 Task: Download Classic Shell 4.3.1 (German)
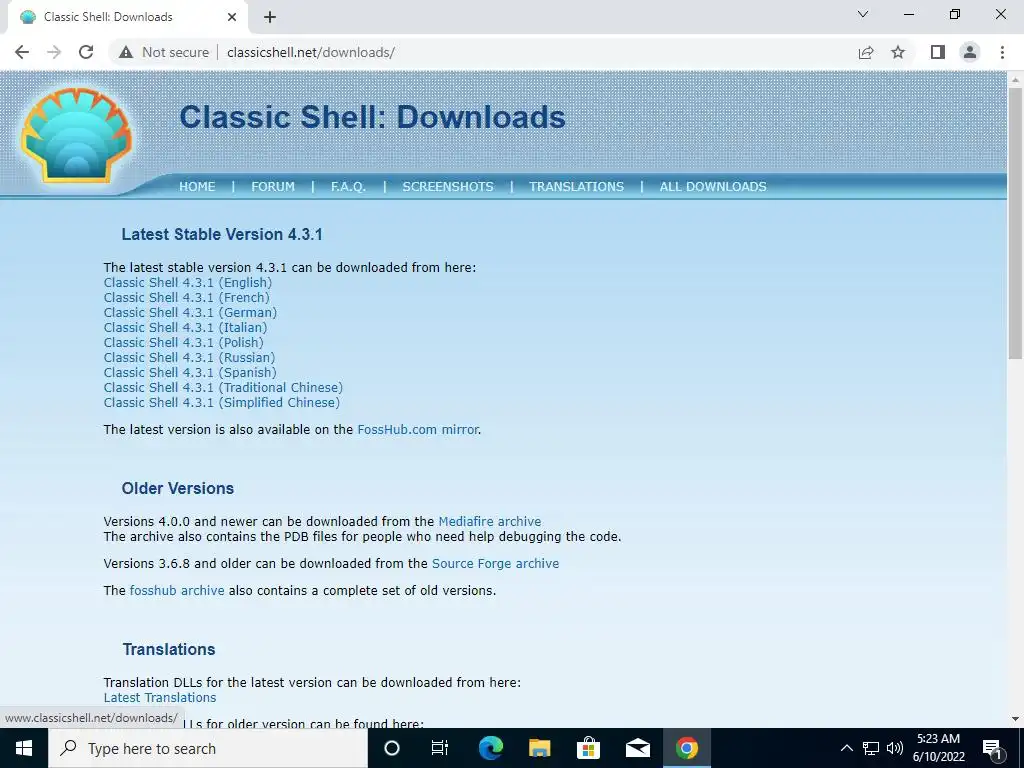pyautogui.click(x=191, y=313)
